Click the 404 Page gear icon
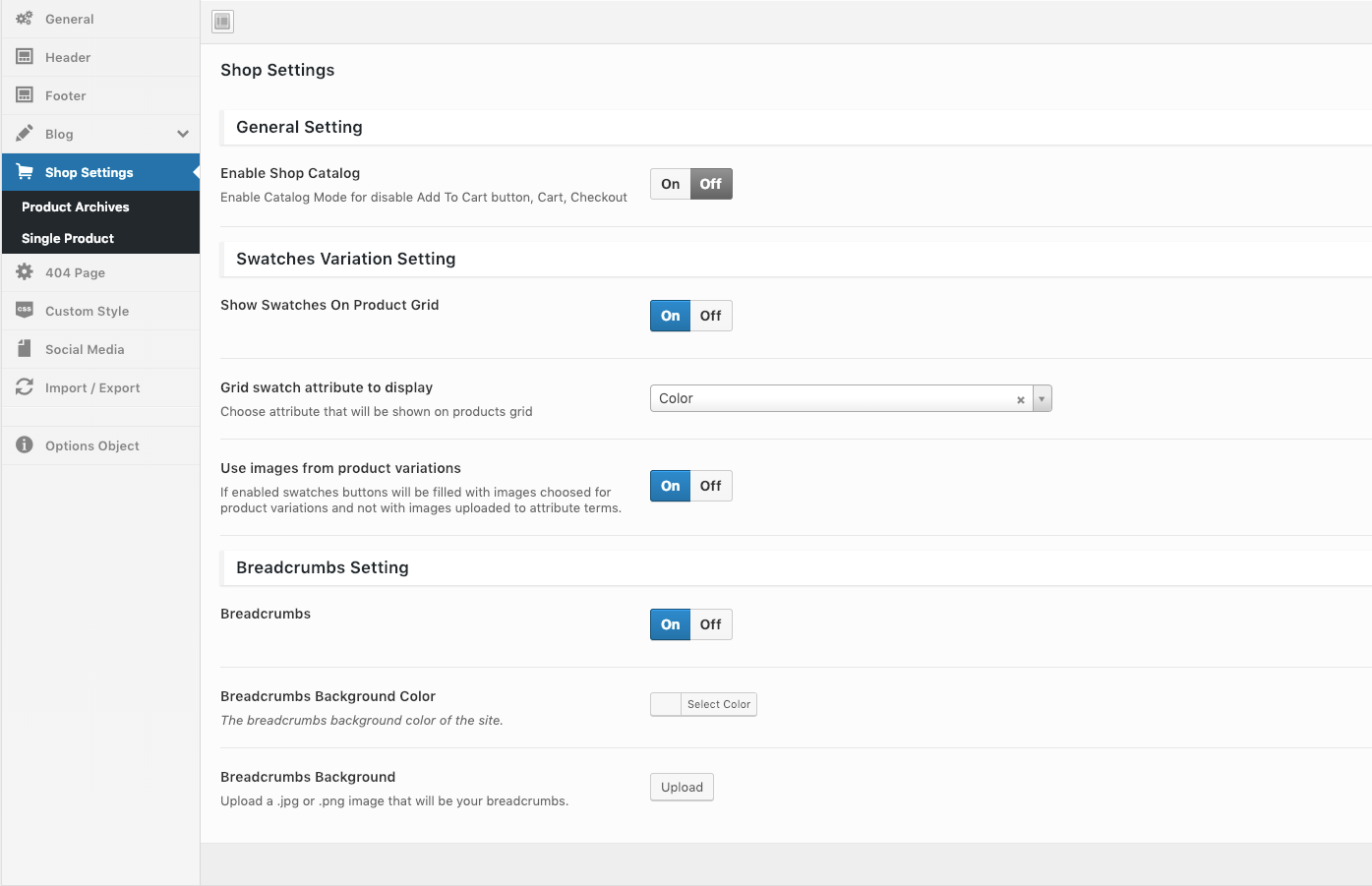Screen dimensions: 1372x886 pos(25,272)
